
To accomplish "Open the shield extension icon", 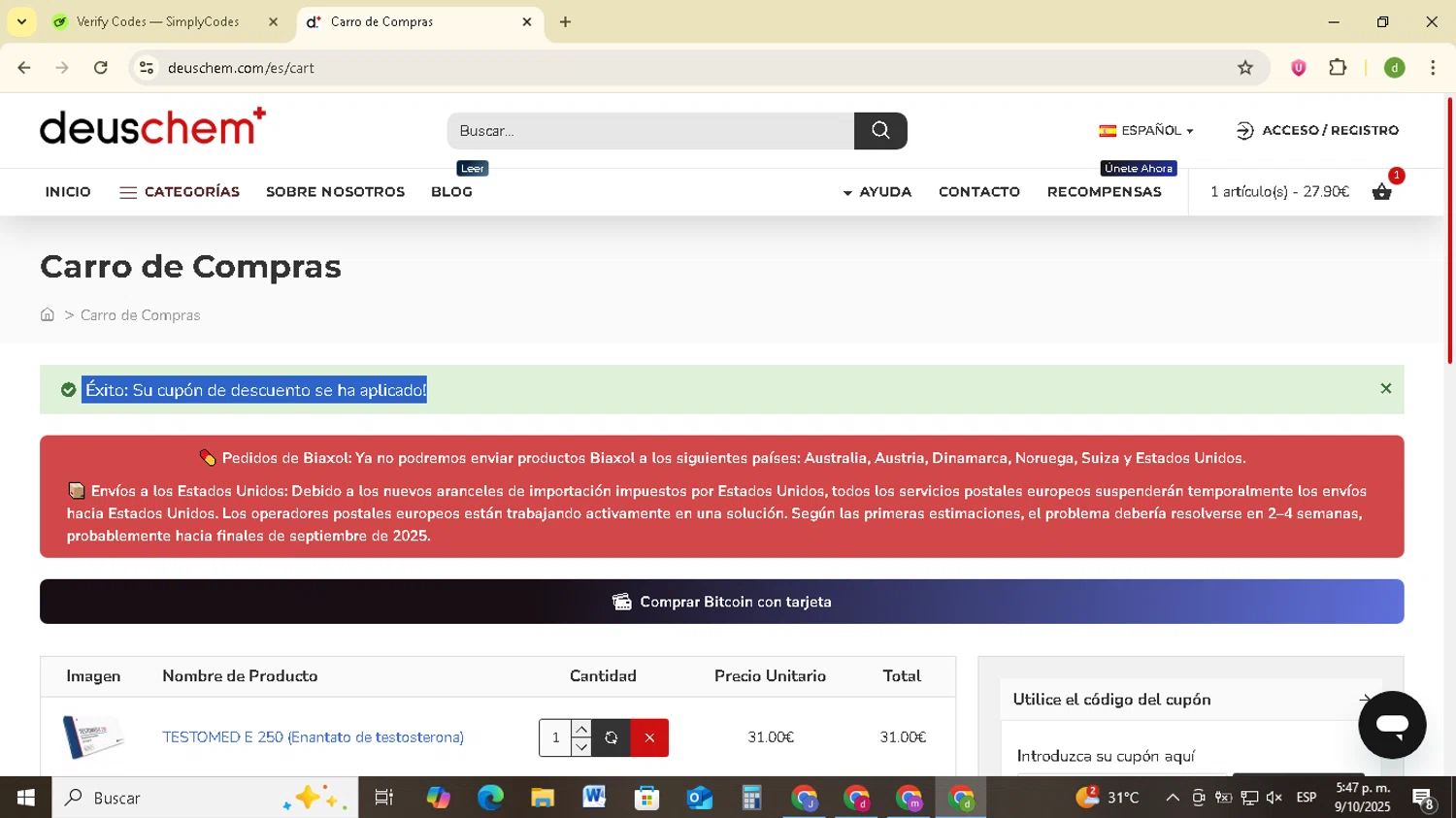I will click(x=1299, y=68).
